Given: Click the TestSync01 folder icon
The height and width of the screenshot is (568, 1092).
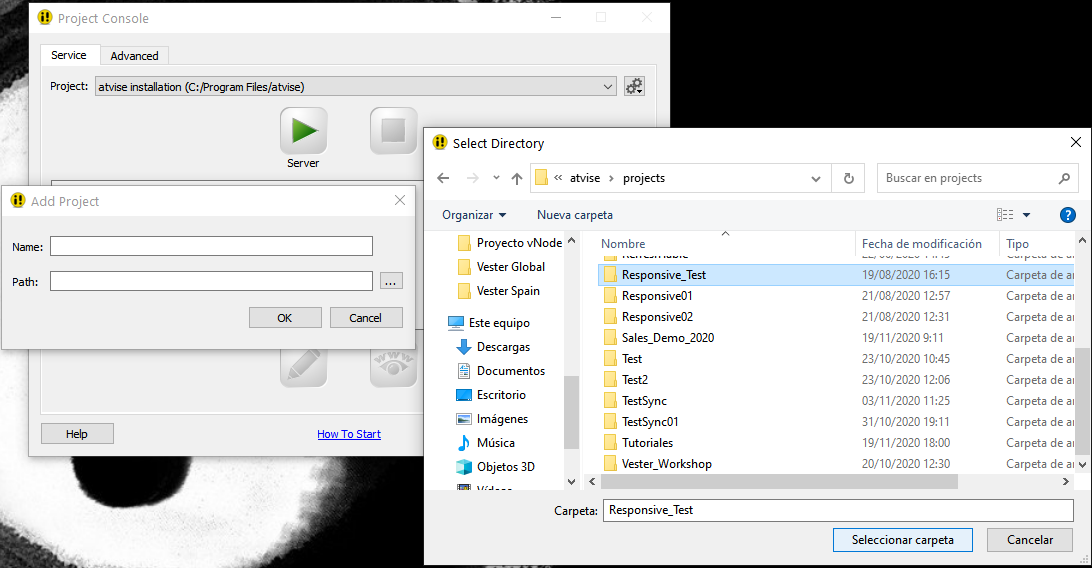Looking at the screenshot, I should coord(610,422).
